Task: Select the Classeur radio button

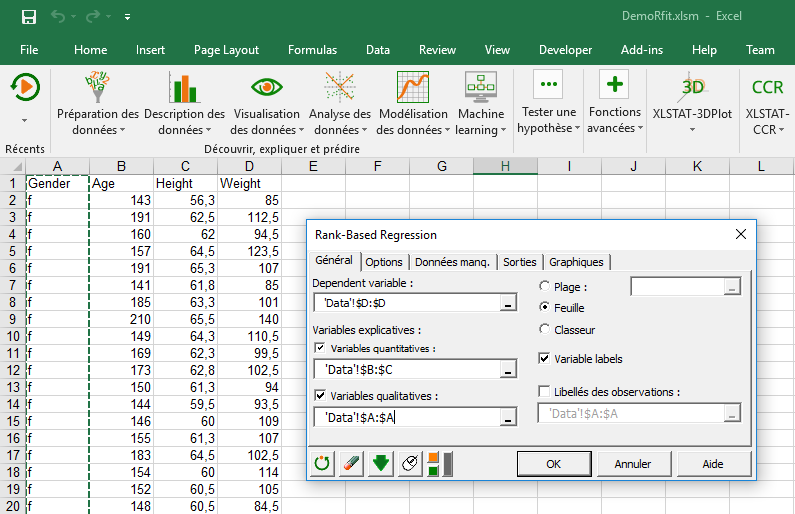Action: coord(545,329)
